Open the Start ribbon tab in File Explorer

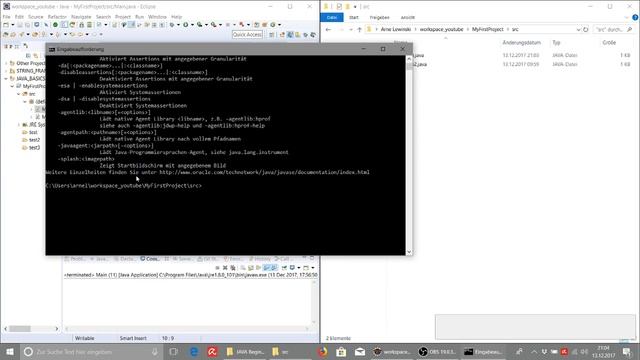354,17
